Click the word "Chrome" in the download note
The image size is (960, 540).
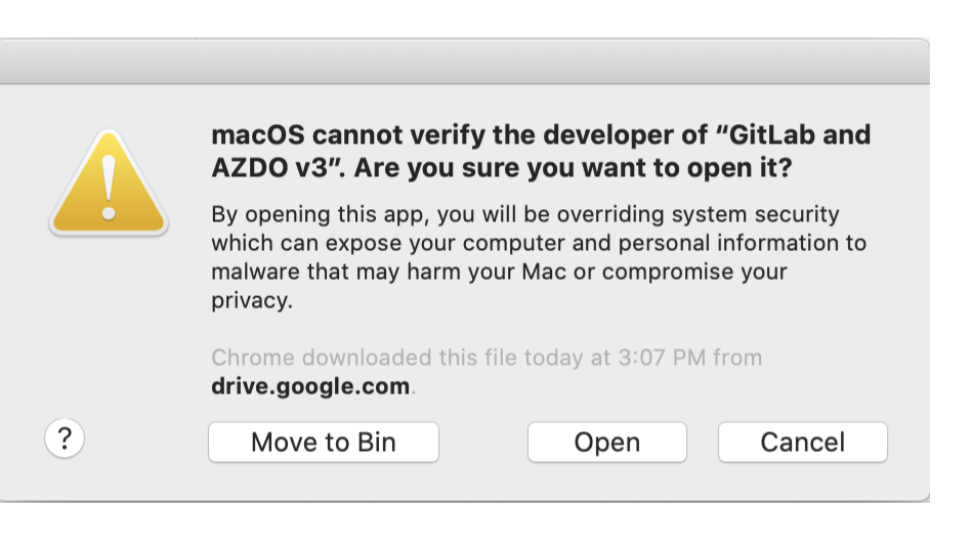pos(253,358)
